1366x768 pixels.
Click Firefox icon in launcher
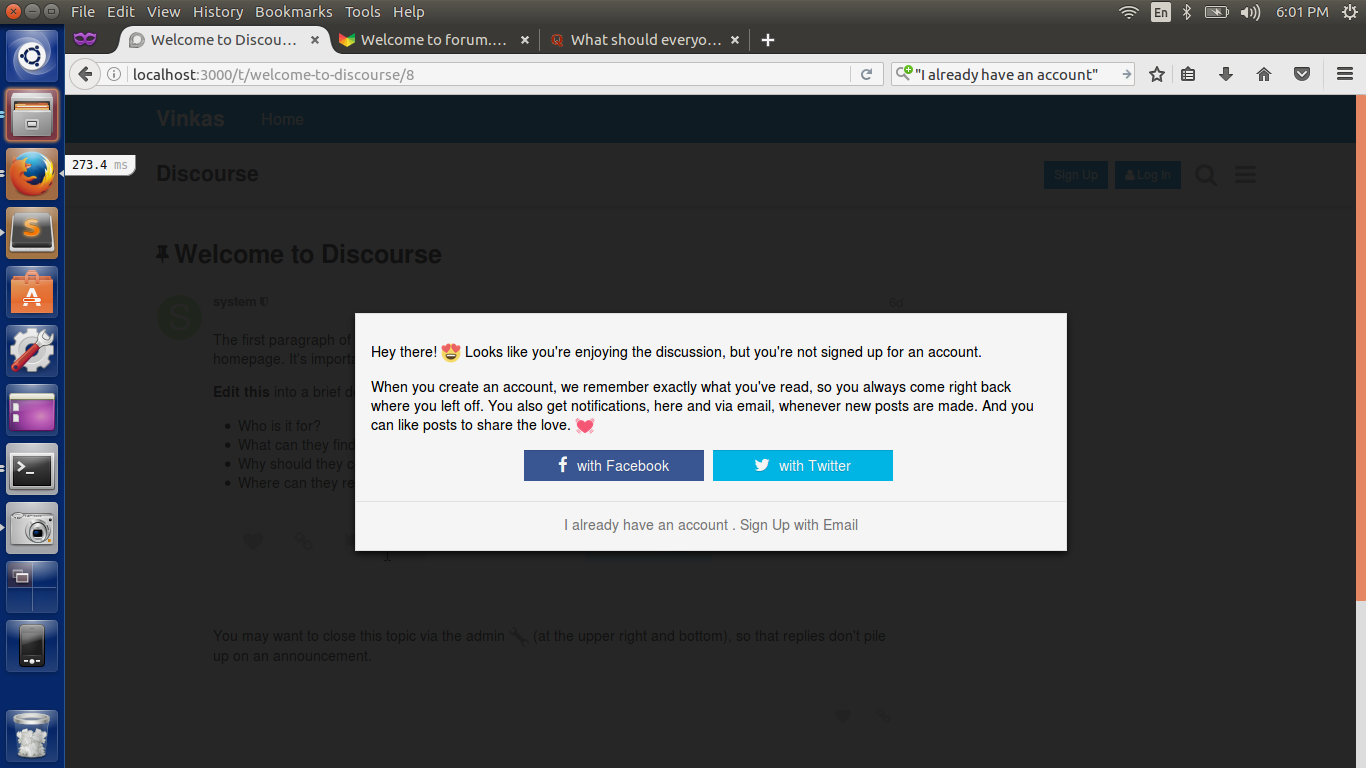coord(32,174)
